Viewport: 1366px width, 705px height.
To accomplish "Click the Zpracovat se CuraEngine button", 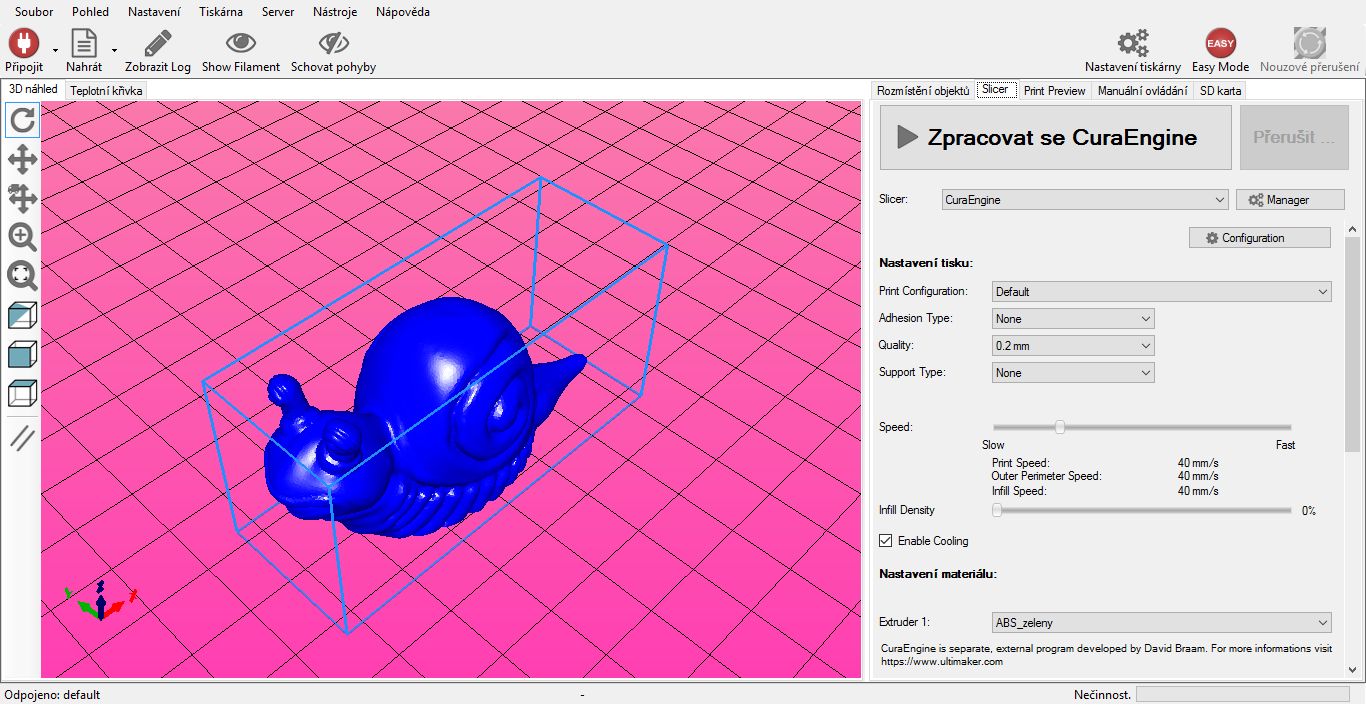I will click(x=1055, y=138).
